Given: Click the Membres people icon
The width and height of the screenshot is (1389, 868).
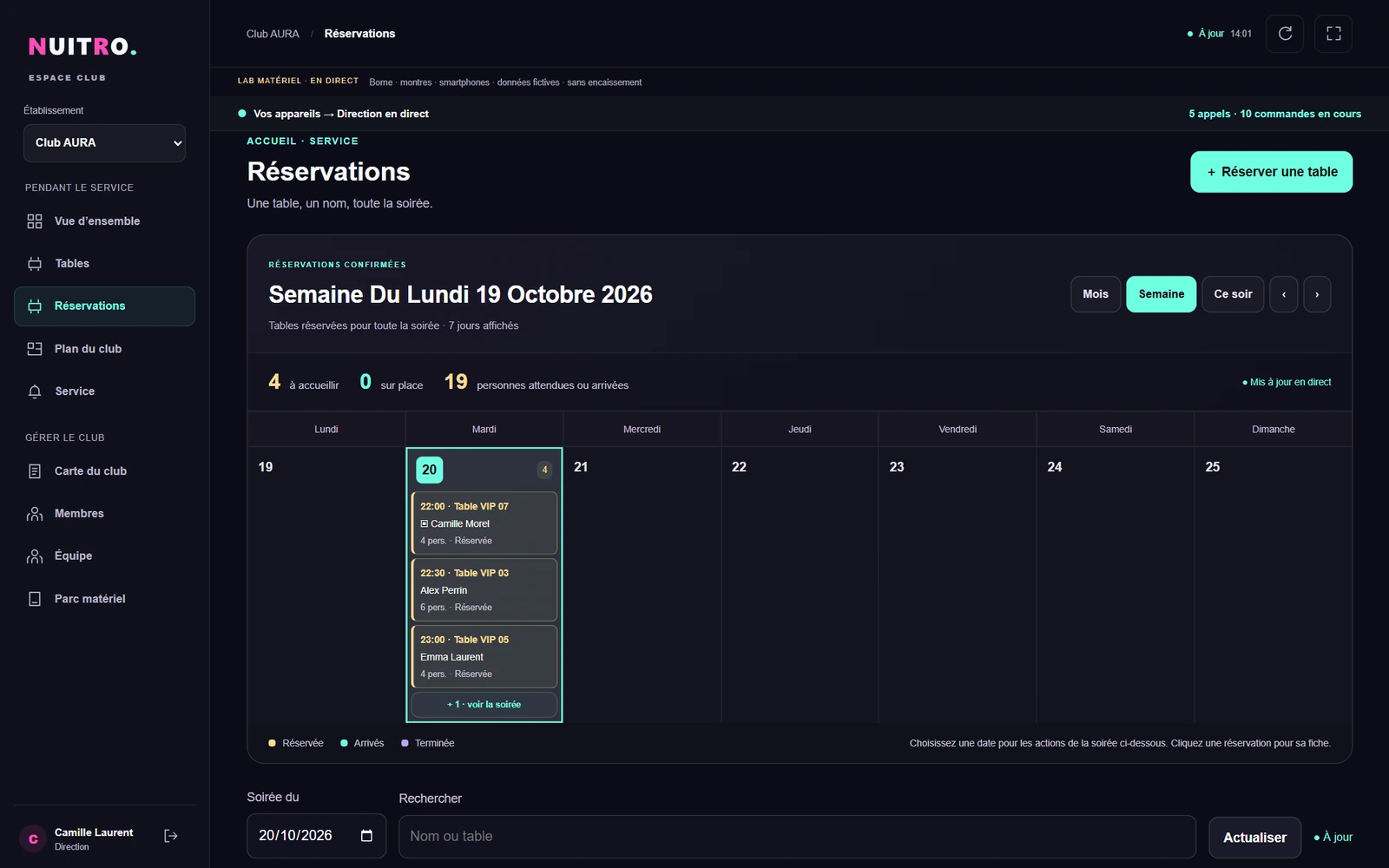Looking at the screenshot, I should coord(35,514).
